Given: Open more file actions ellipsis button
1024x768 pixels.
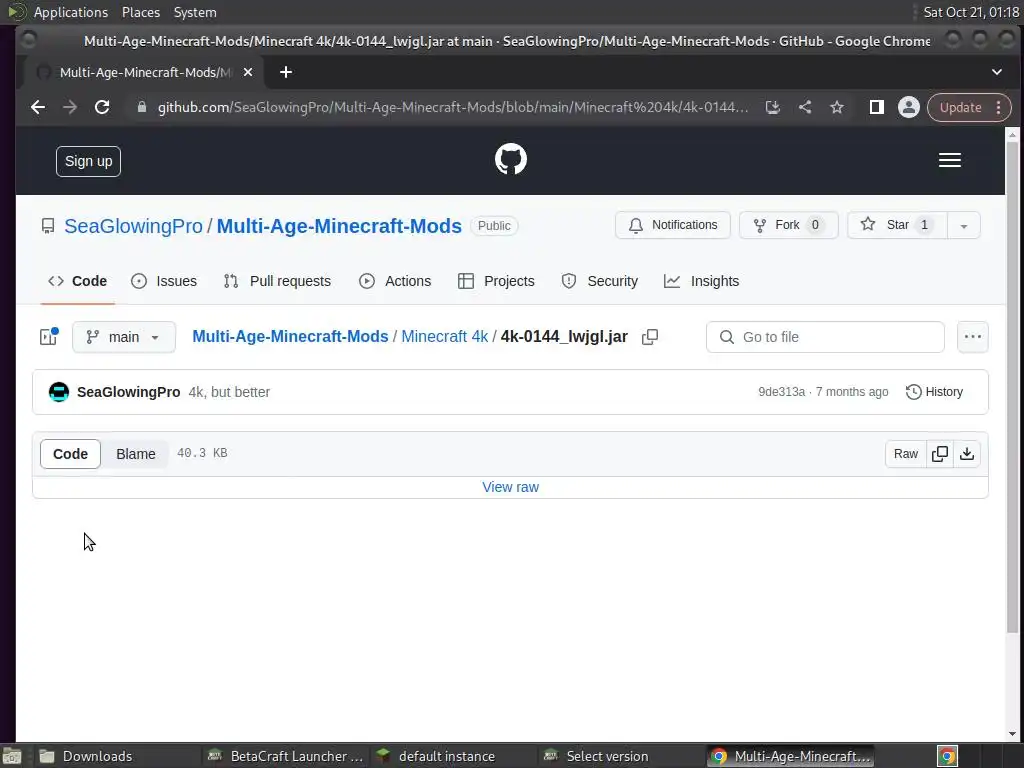Looking at the screenshot, I should [x=972, y=337].
